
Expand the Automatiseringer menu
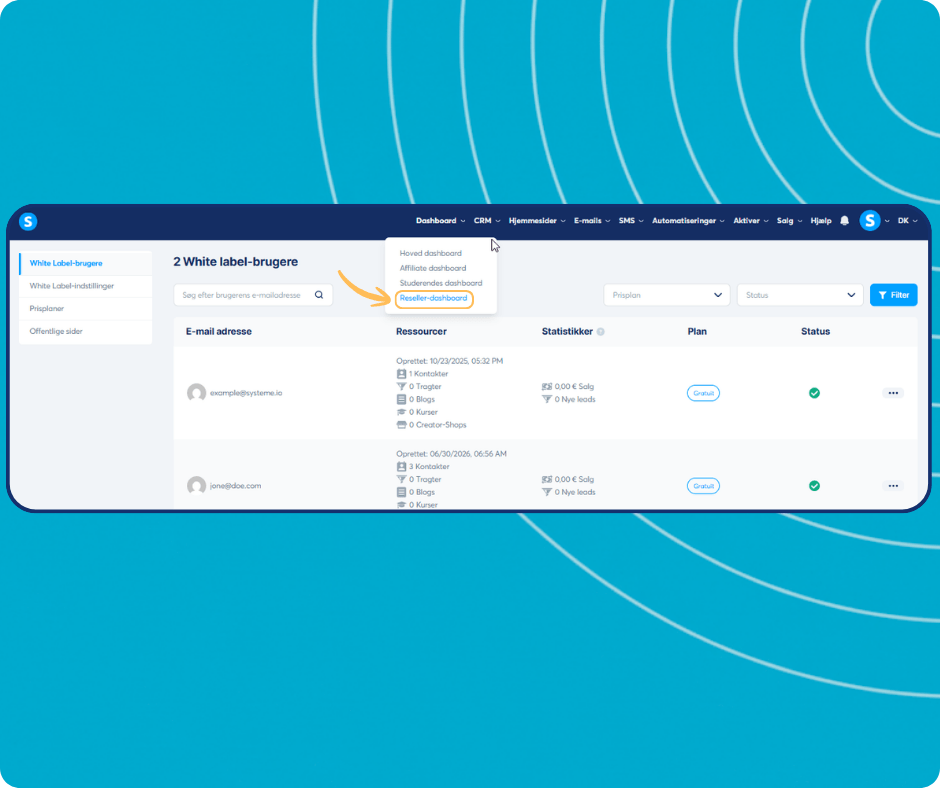(688, 221)
